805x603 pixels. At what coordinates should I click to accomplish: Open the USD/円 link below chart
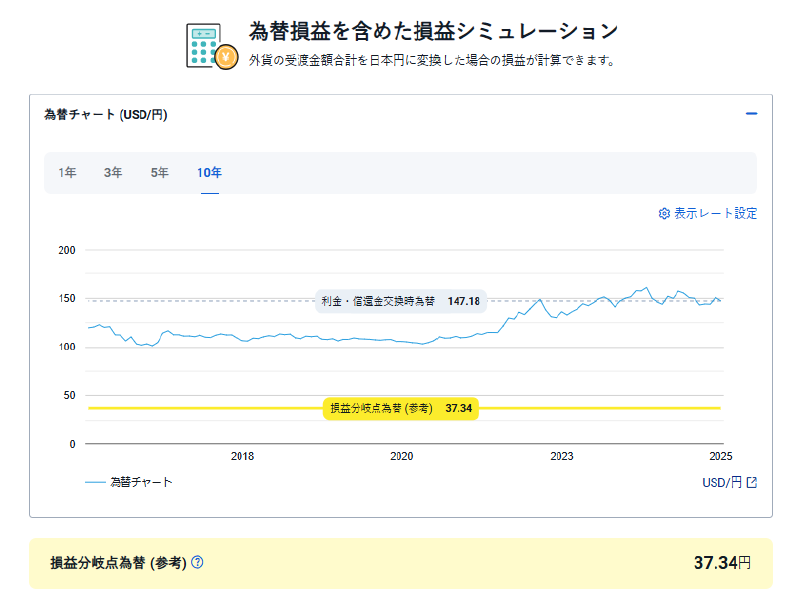tap(722, 482)
